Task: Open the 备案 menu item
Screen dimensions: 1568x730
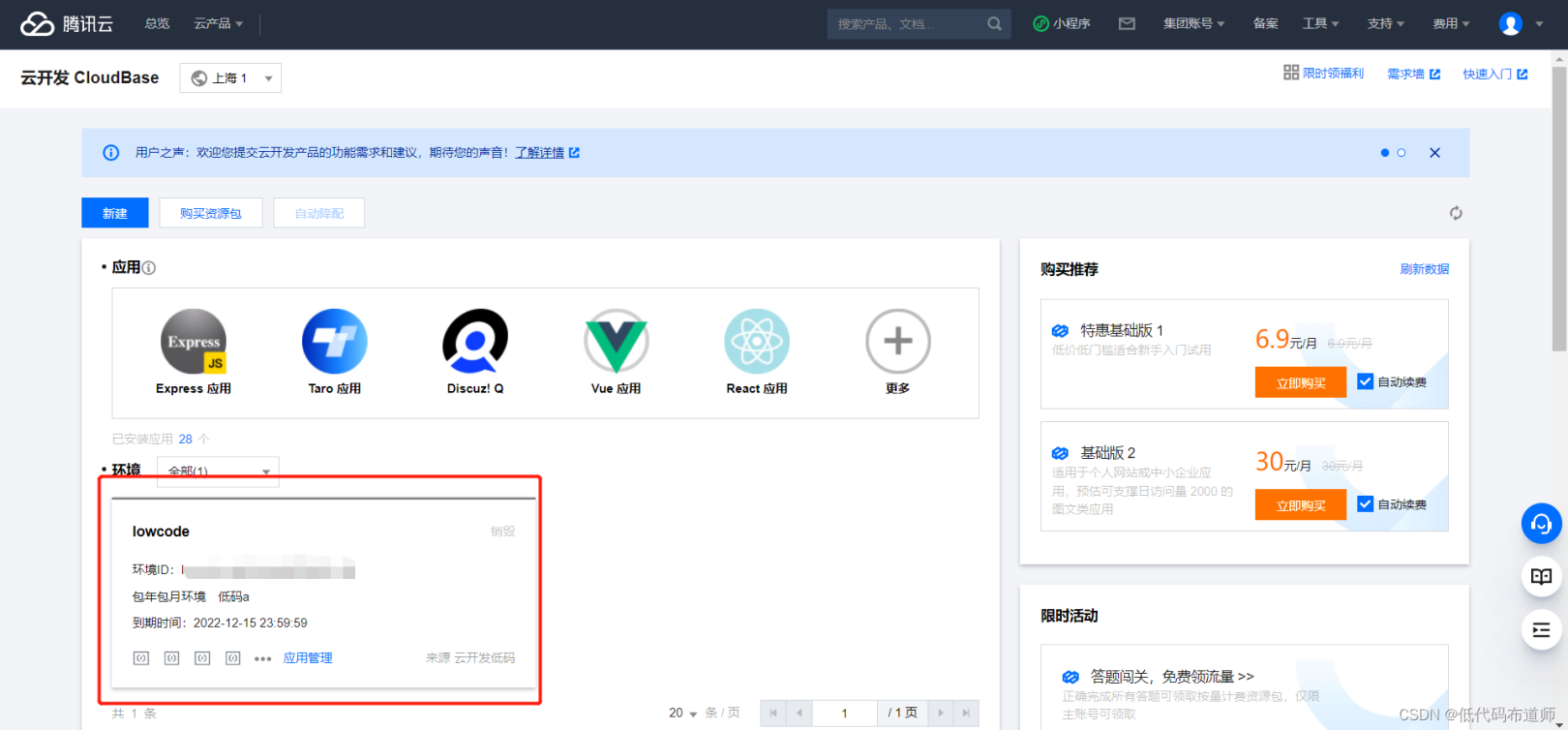Action: click(x=1265, y=24)
